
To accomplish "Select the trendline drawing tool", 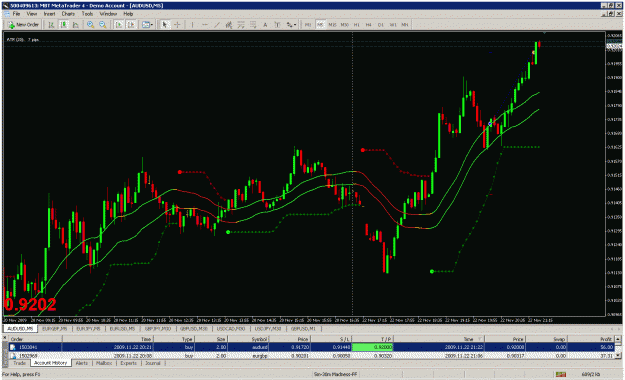I will pos(216,25).
